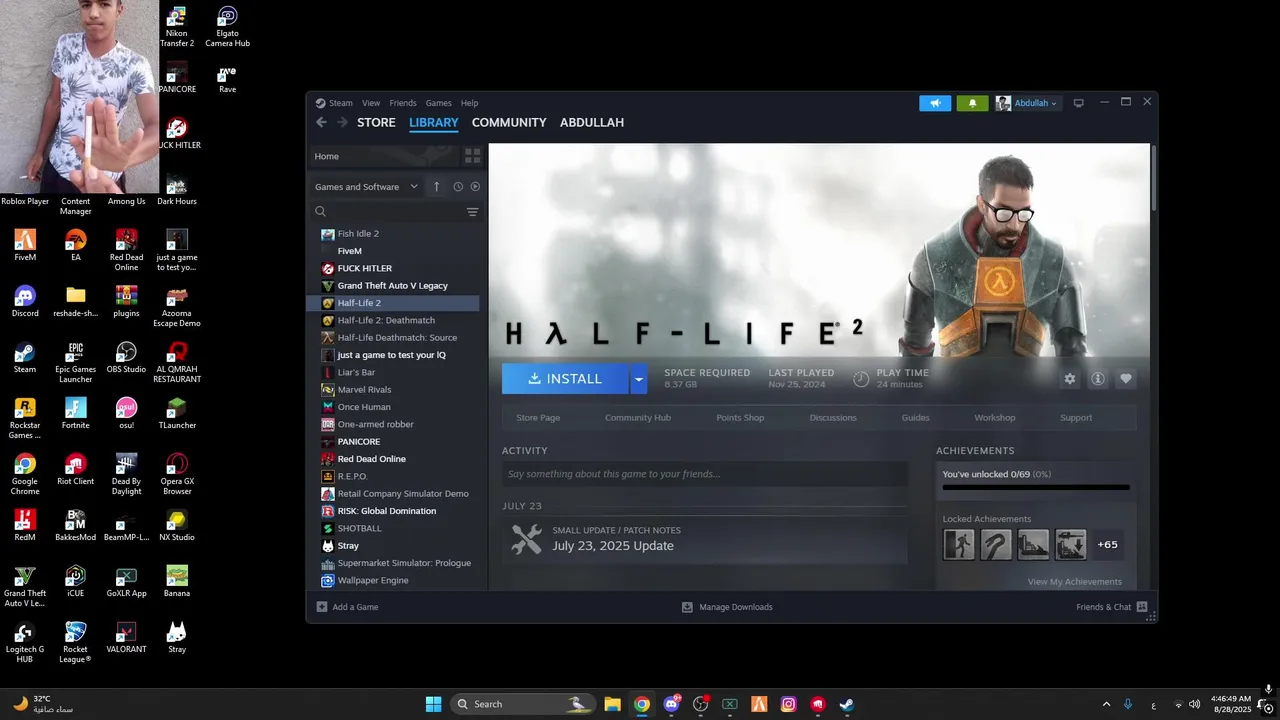Open File Explorer from the taskbar
This screenshot has width=1280, height=720.
click(612, 704)
